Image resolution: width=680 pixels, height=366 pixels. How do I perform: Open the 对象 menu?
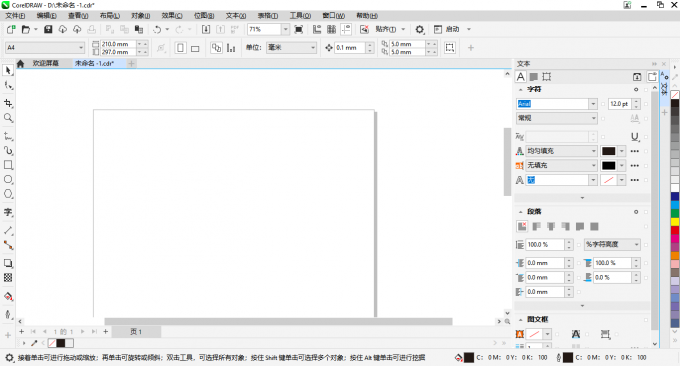141,16
